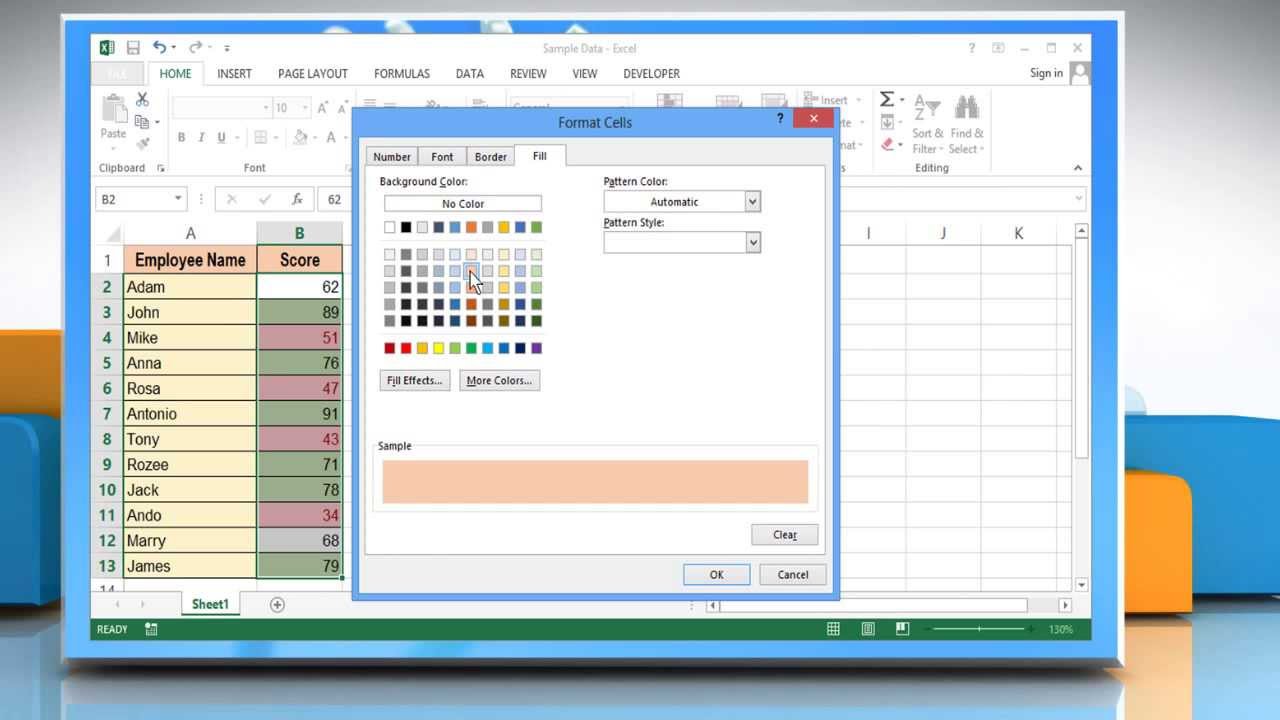Switch to Page Break Preview in status bar
This screenshot has width=1280, height=720.
tap(902, 629)
